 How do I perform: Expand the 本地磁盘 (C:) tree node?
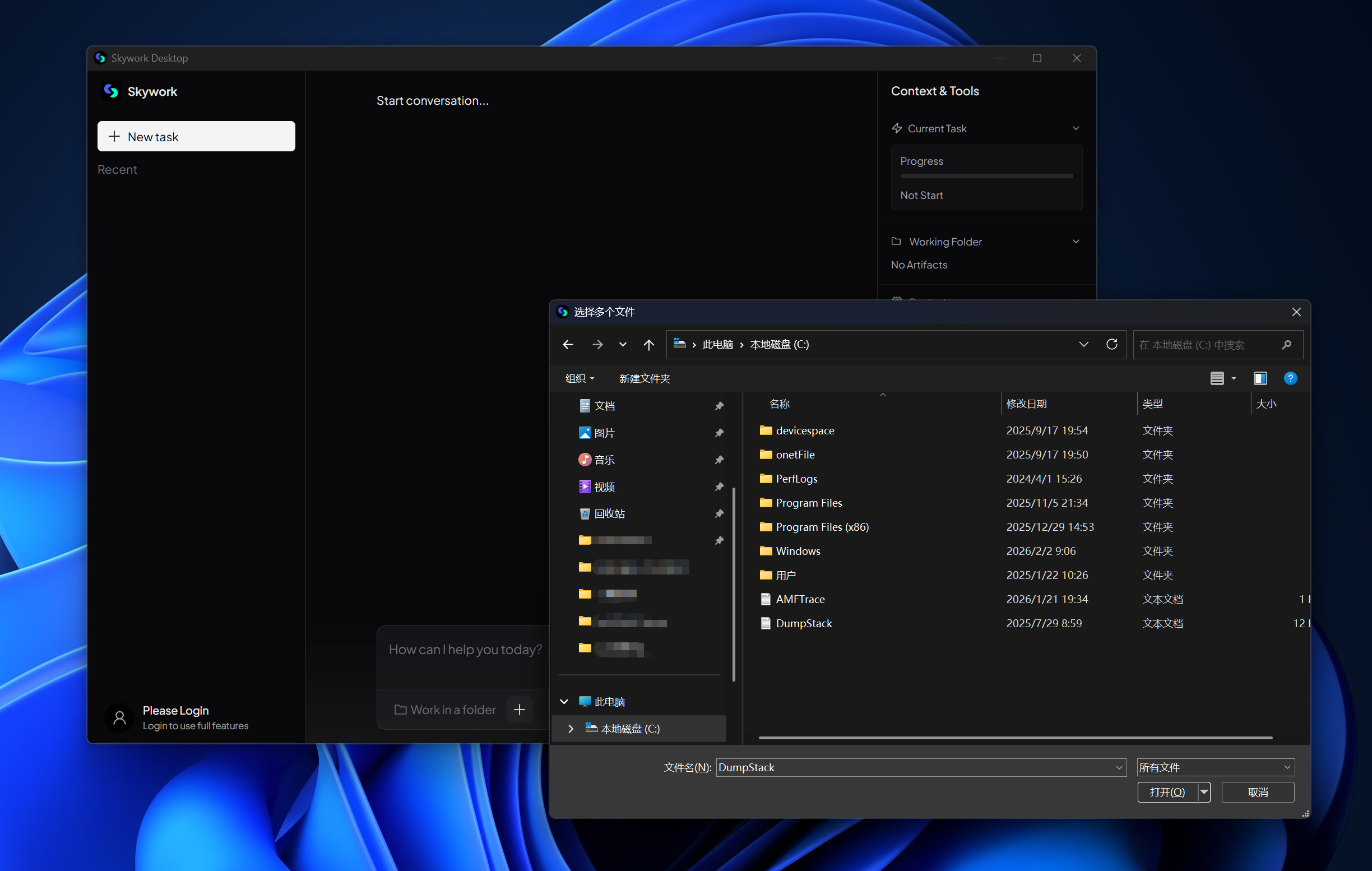571,729
